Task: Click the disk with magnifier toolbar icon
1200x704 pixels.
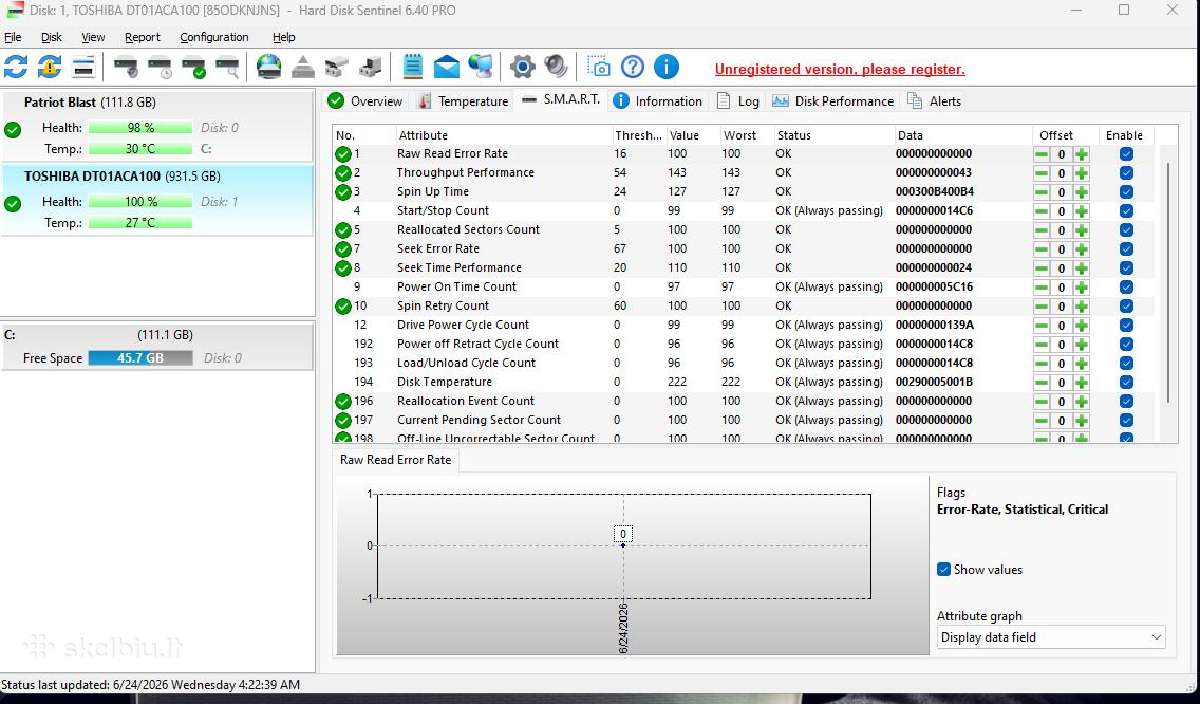Action: click(228, 68)
